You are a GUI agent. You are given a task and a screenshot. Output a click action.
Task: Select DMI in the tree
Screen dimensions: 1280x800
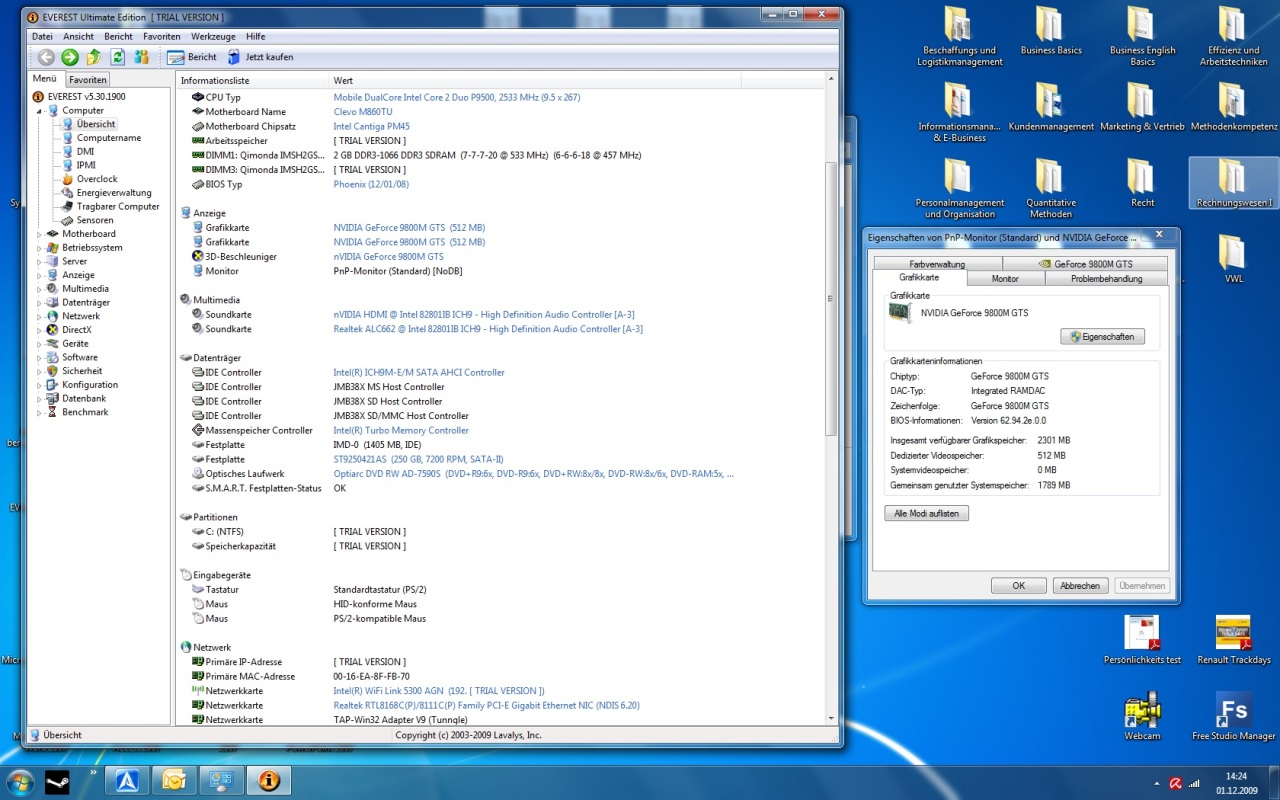pos(85,152)
